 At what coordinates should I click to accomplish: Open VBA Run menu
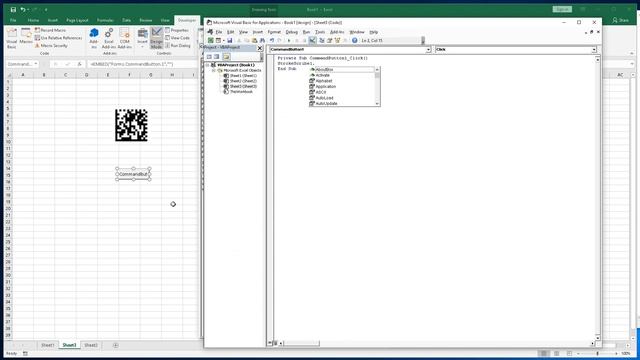[x=306, y=32]
